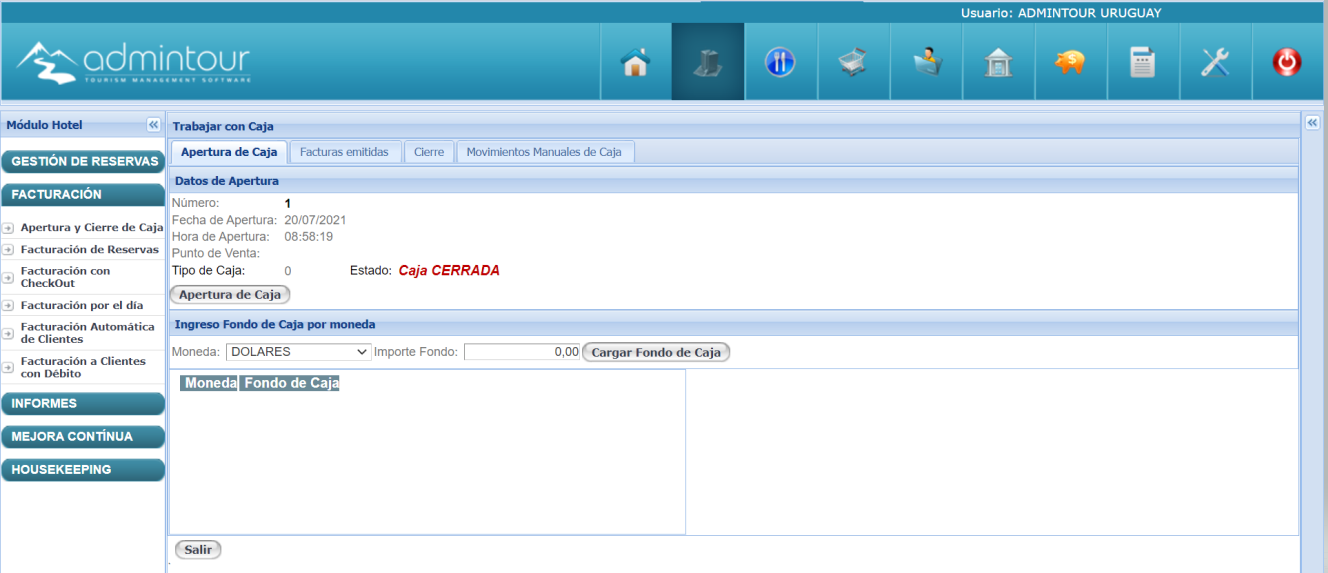Click Ingreso Fondo de Caja por moneda header
The width and height of the screenshot is (1328, 573).
[x=275, y=325]
